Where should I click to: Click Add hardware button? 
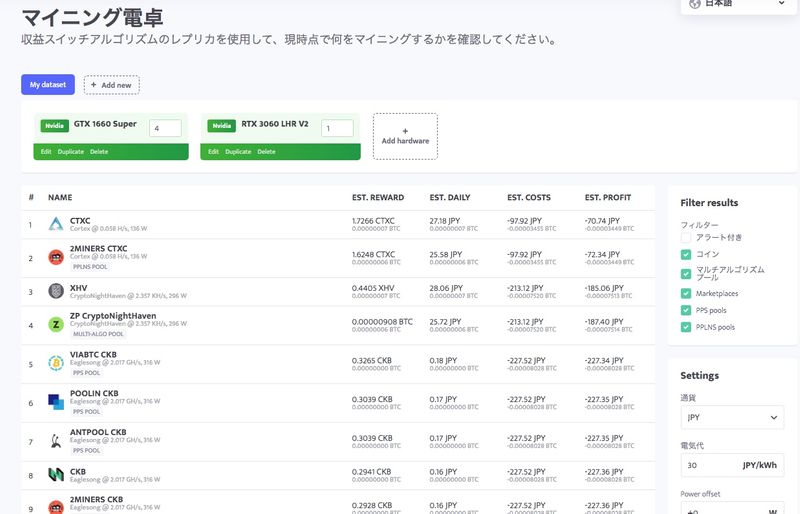coord(405,136)
